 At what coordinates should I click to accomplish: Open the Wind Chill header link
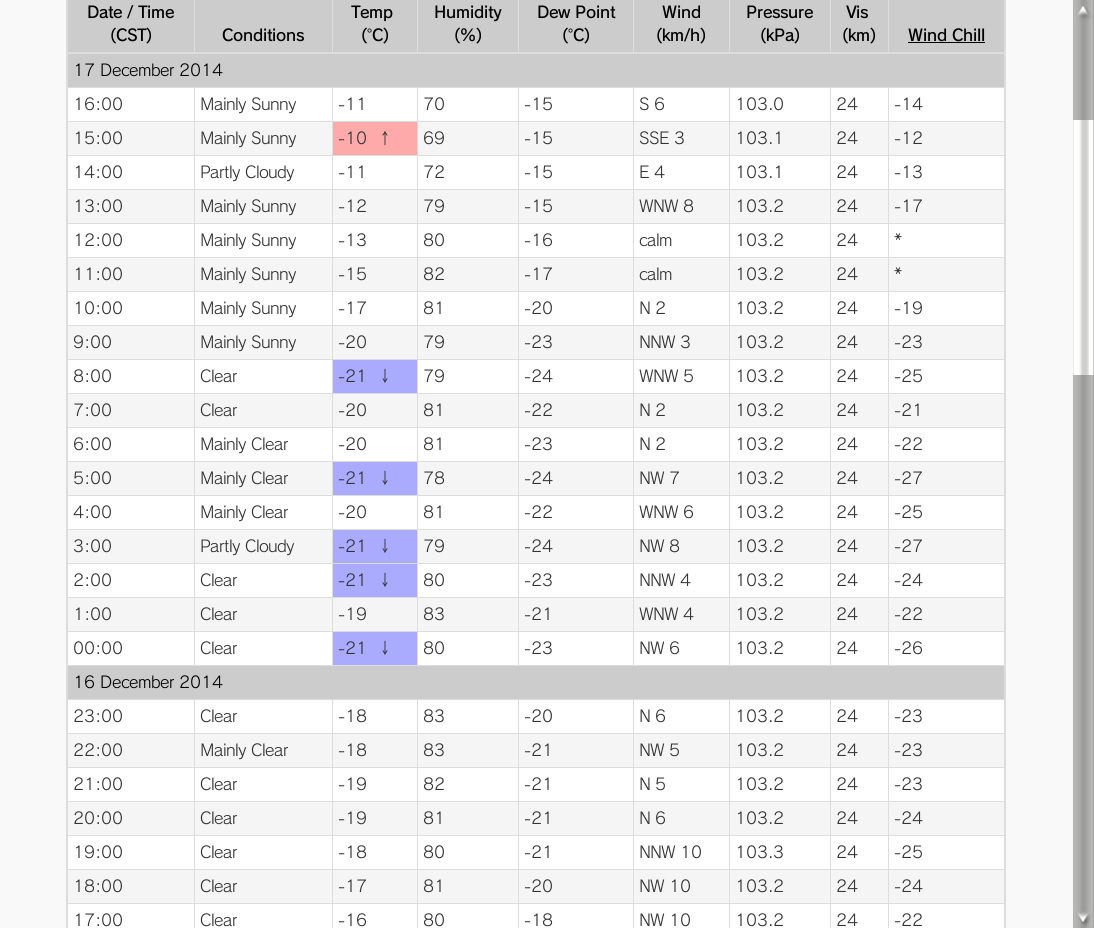945,35
